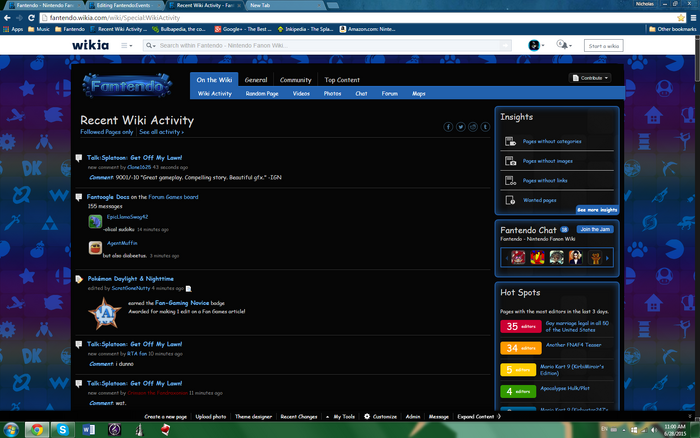Image resolution: width=700 pixels, height=438 pixels.
Task: Click EpicLlamaSwag42's avatar
Action: (x=95, y=221)
